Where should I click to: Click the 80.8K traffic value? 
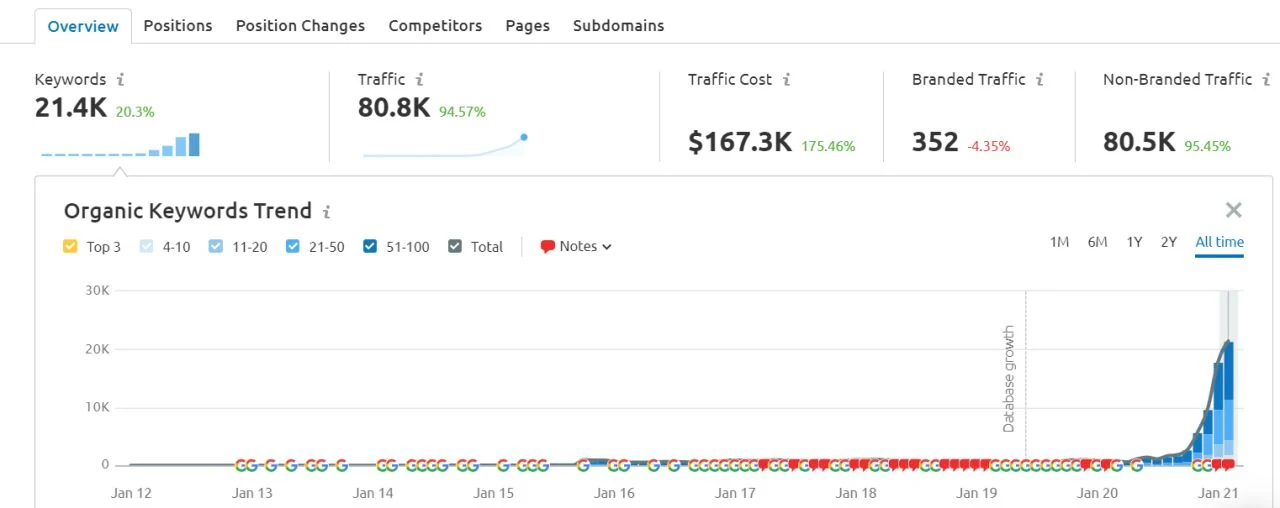coord(394,109)
